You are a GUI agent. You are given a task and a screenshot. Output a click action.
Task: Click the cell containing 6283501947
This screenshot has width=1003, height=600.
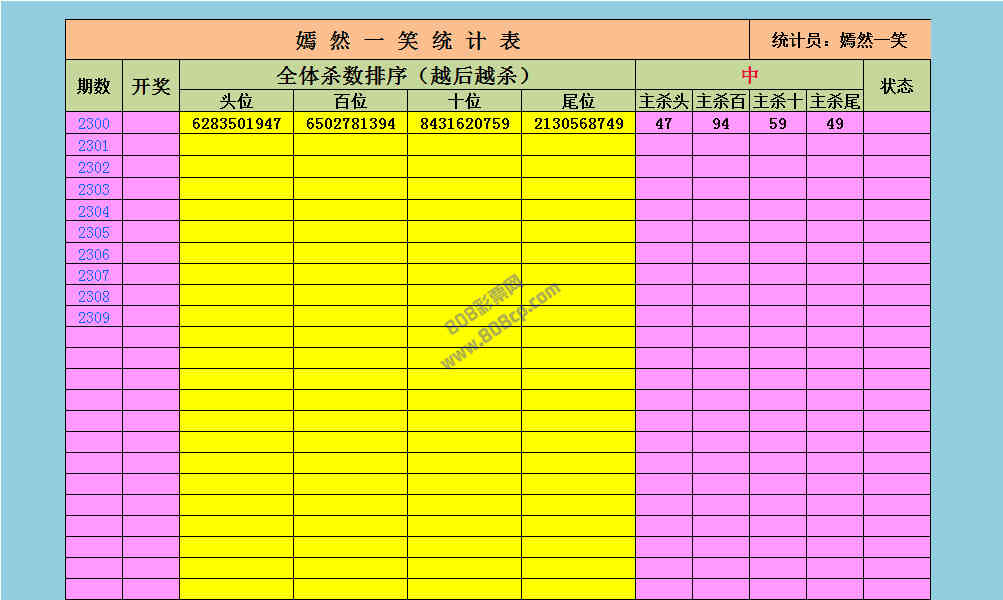coord(236,124)
